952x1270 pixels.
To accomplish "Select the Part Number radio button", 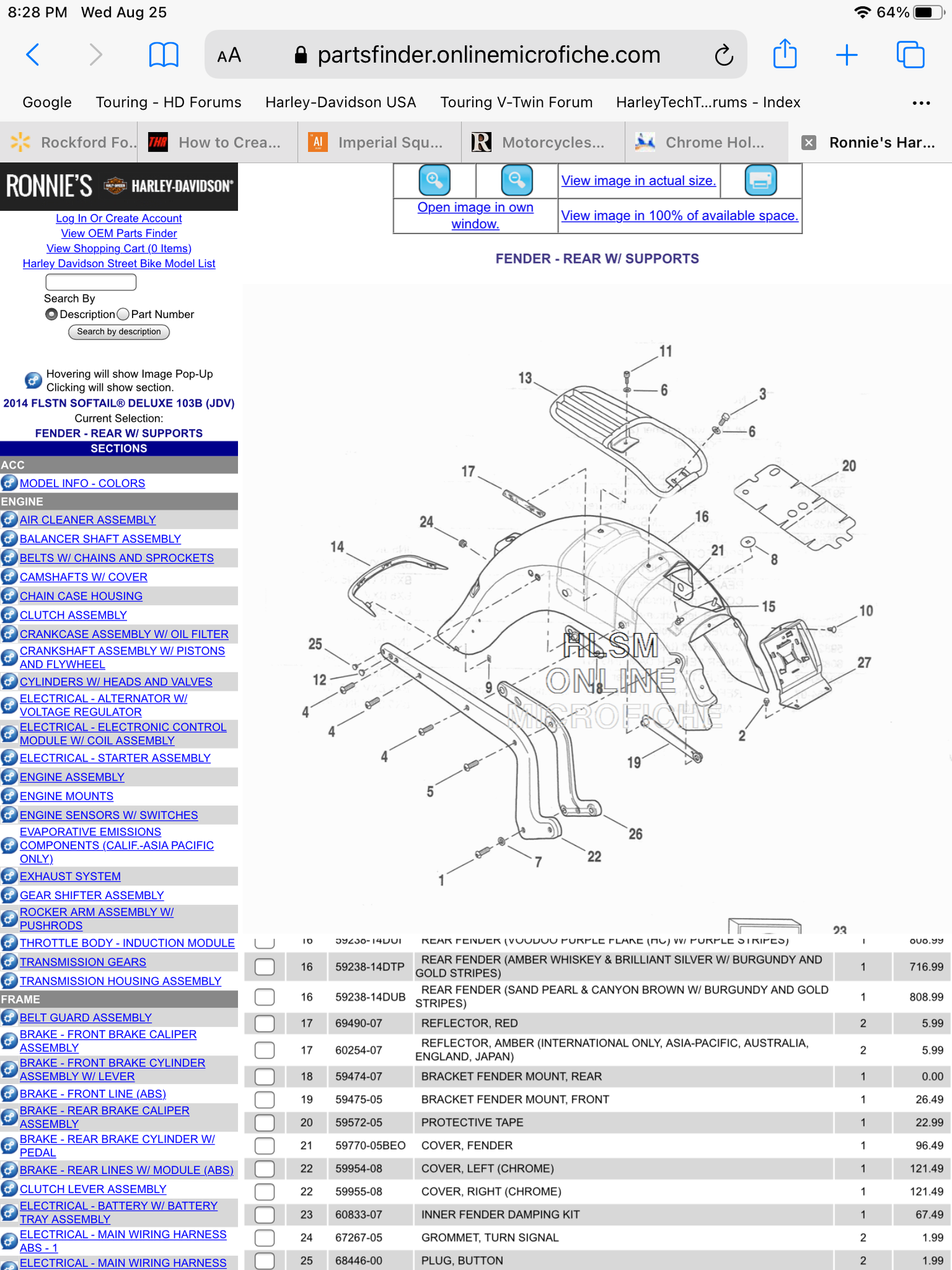I will [x=123, y=314].
